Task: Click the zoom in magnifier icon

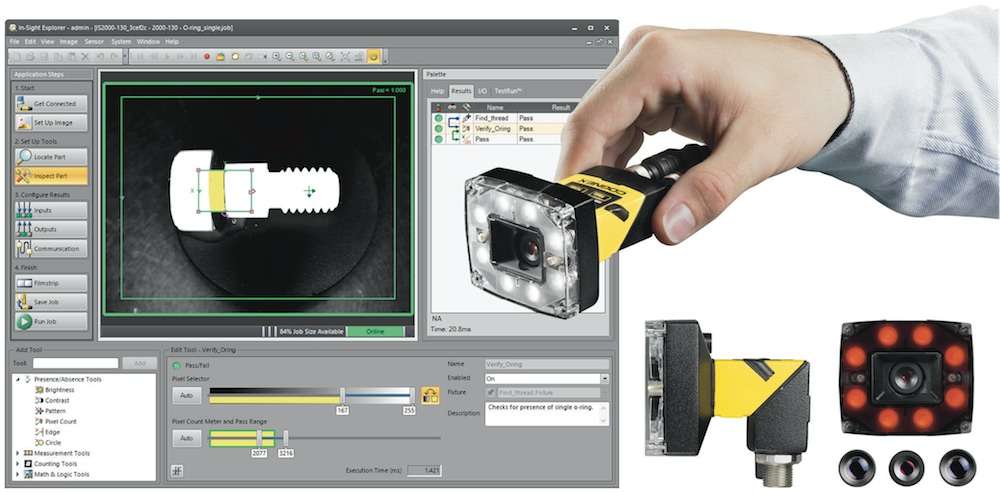Action: pos(277,57)
